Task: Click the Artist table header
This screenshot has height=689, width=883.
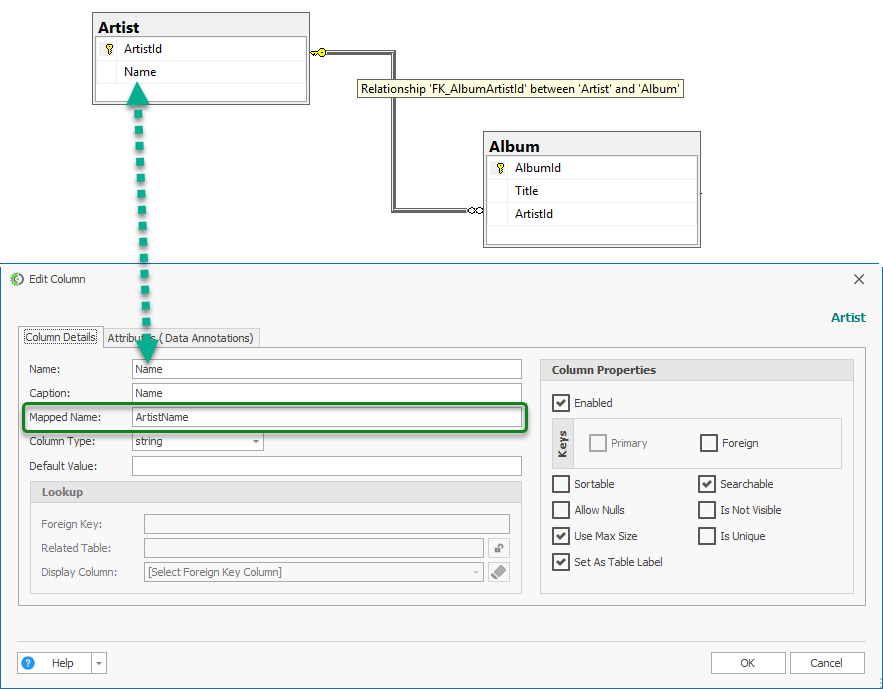Action: (201, 26)
